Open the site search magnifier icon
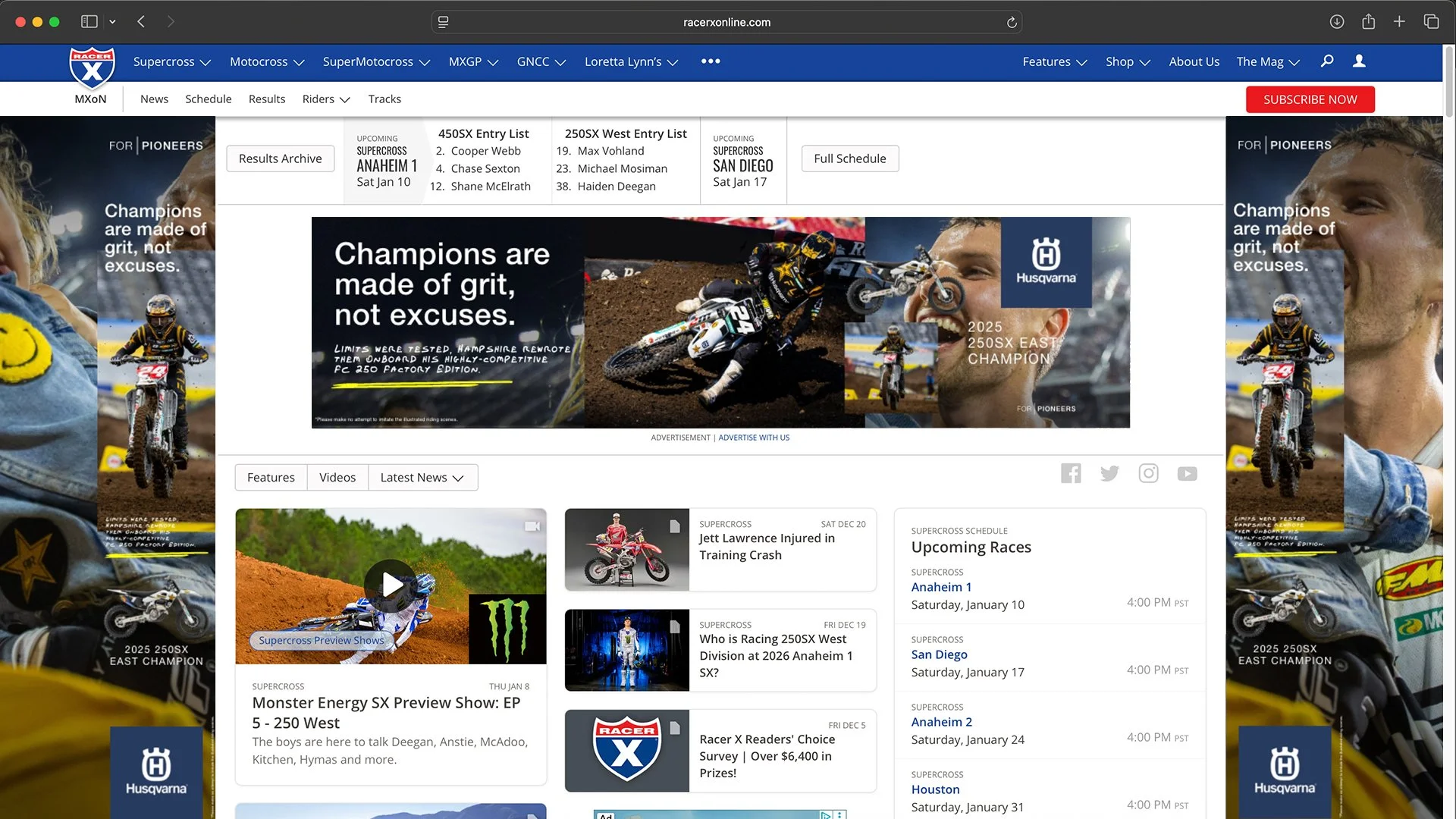 pyautogui.click(x=1326, y=61)
